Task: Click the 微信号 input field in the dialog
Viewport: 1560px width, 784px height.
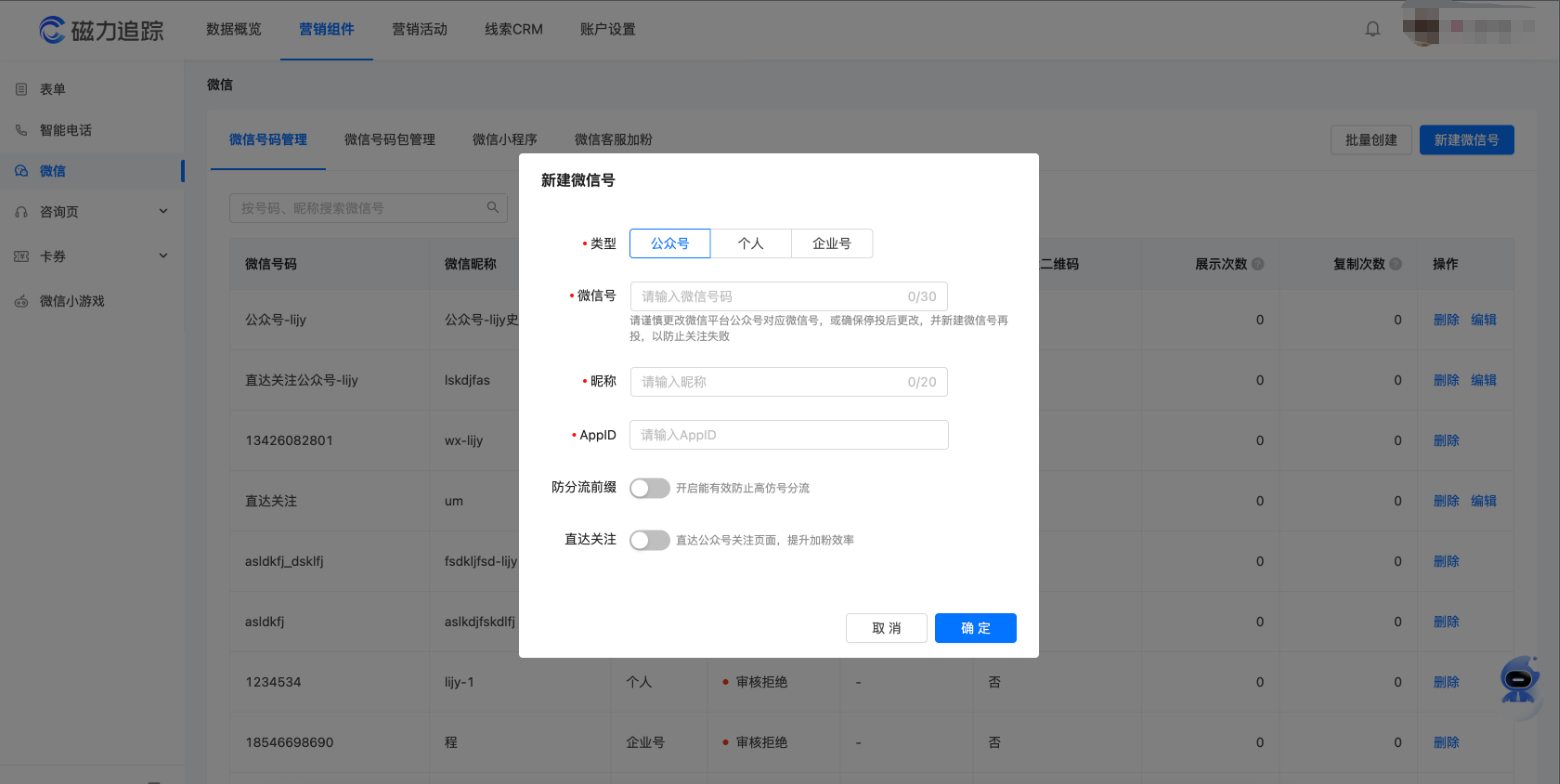Action: pos(788,296)
